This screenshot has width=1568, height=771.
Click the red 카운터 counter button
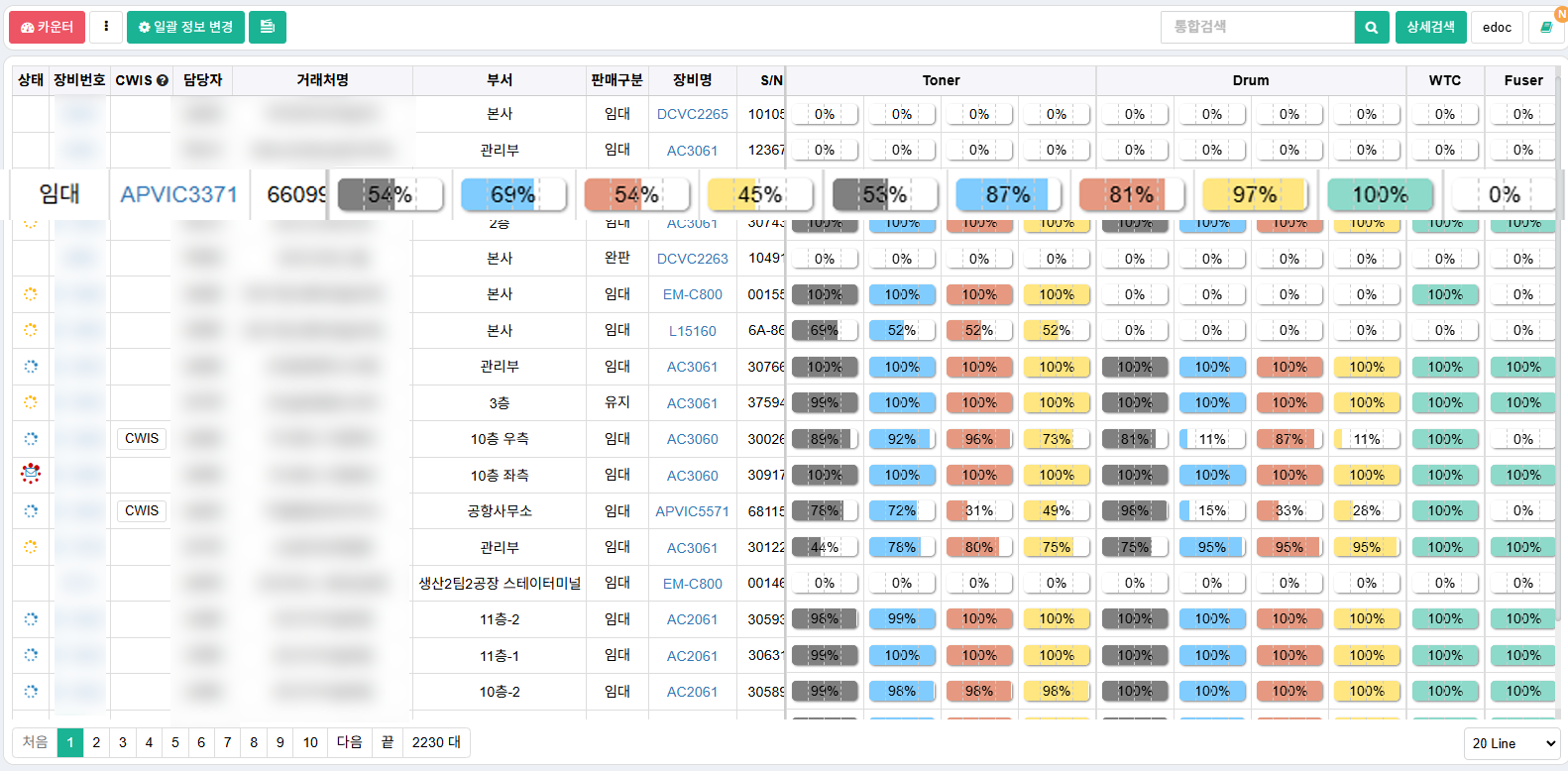click(47, 27)
